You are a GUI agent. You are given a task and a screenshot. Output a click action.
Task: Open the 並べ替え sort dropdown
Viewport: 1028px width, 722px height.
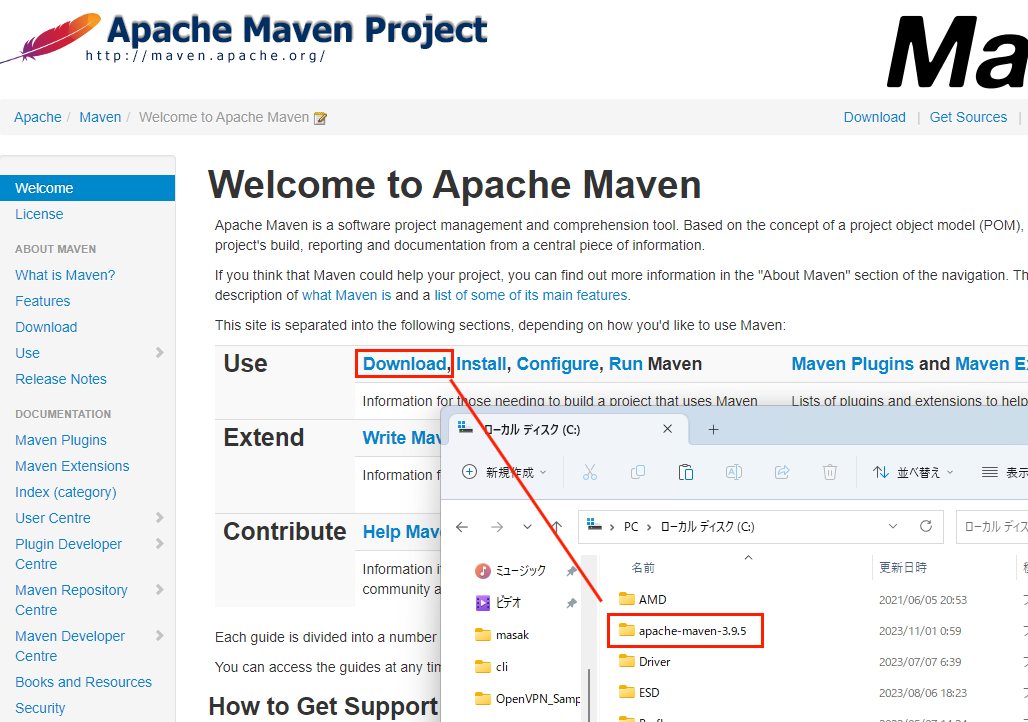coord(913,472)
